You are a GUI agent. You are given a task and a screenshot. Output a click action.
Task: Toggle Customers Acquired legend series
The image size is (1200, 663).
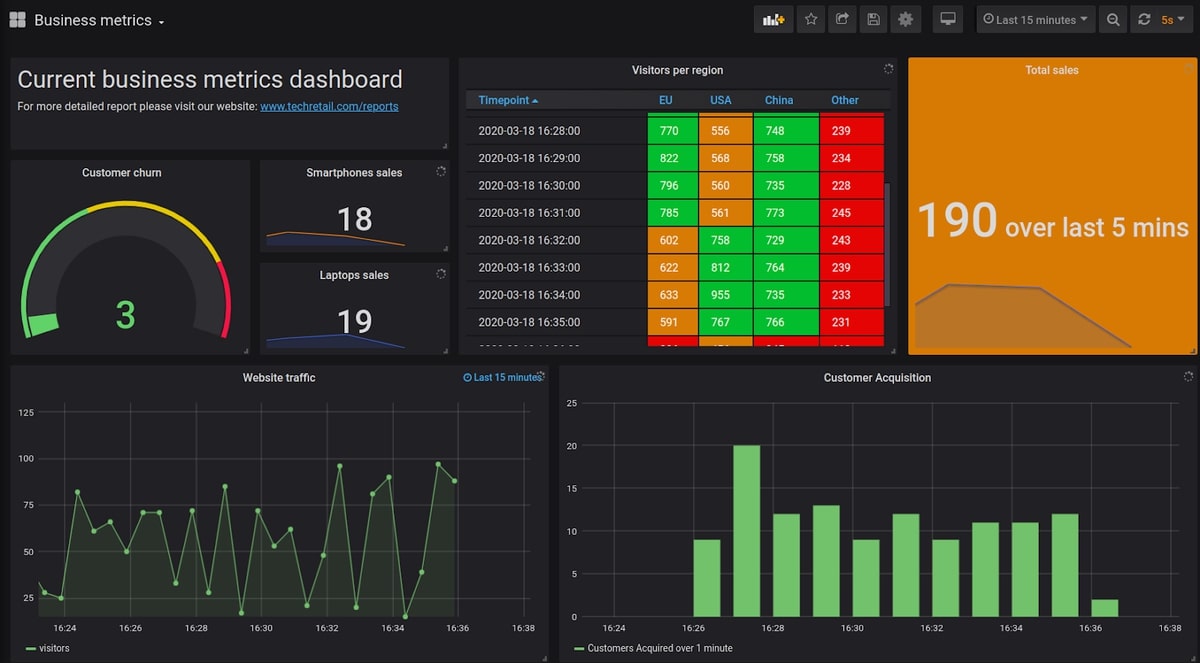653,648
